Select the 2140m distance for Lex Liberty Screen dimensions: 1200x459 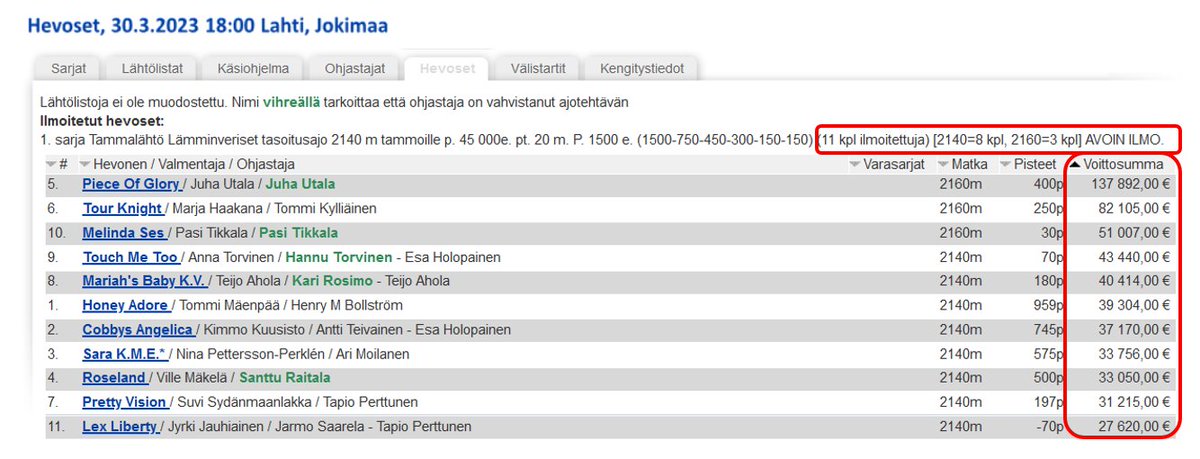[959, 427]
